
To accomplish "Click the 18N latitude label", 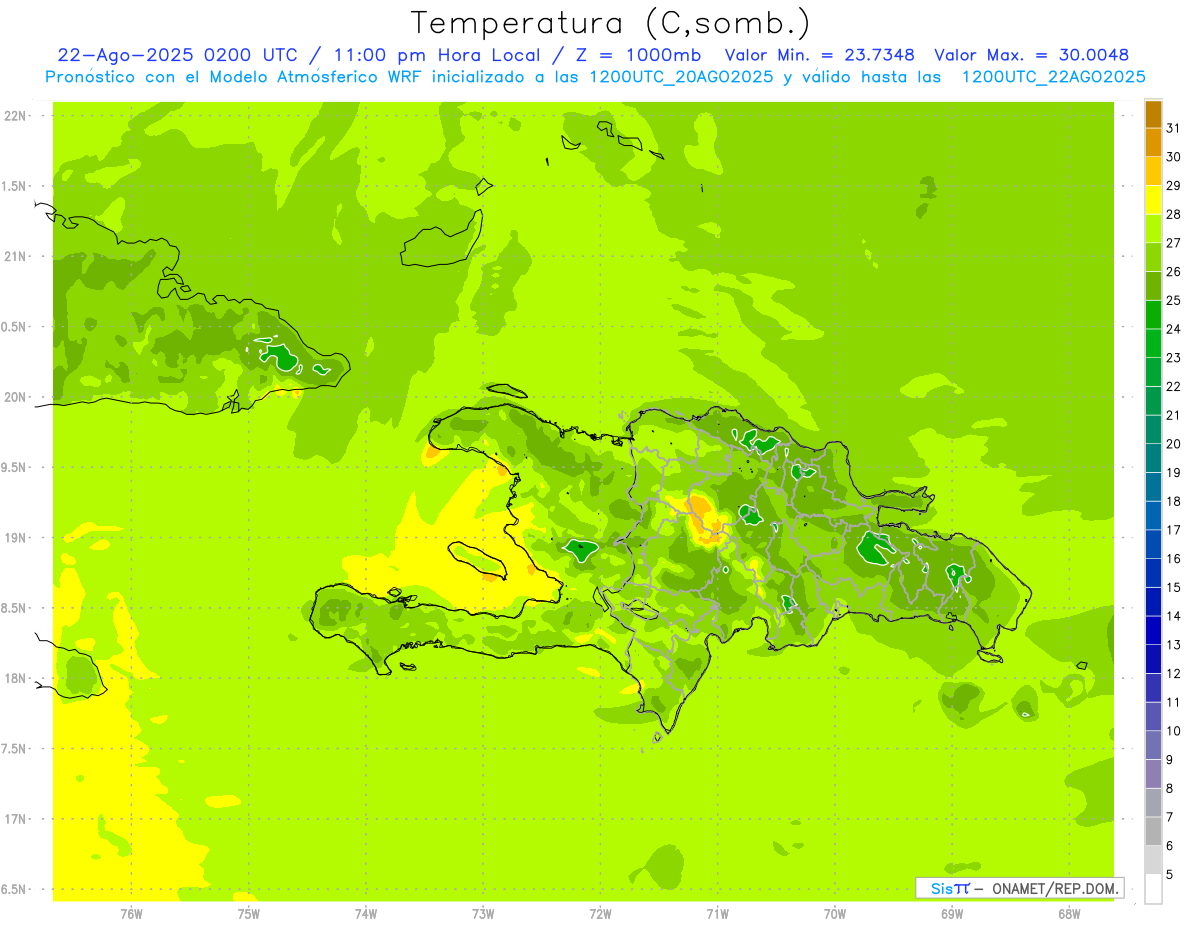I will 16,678.
